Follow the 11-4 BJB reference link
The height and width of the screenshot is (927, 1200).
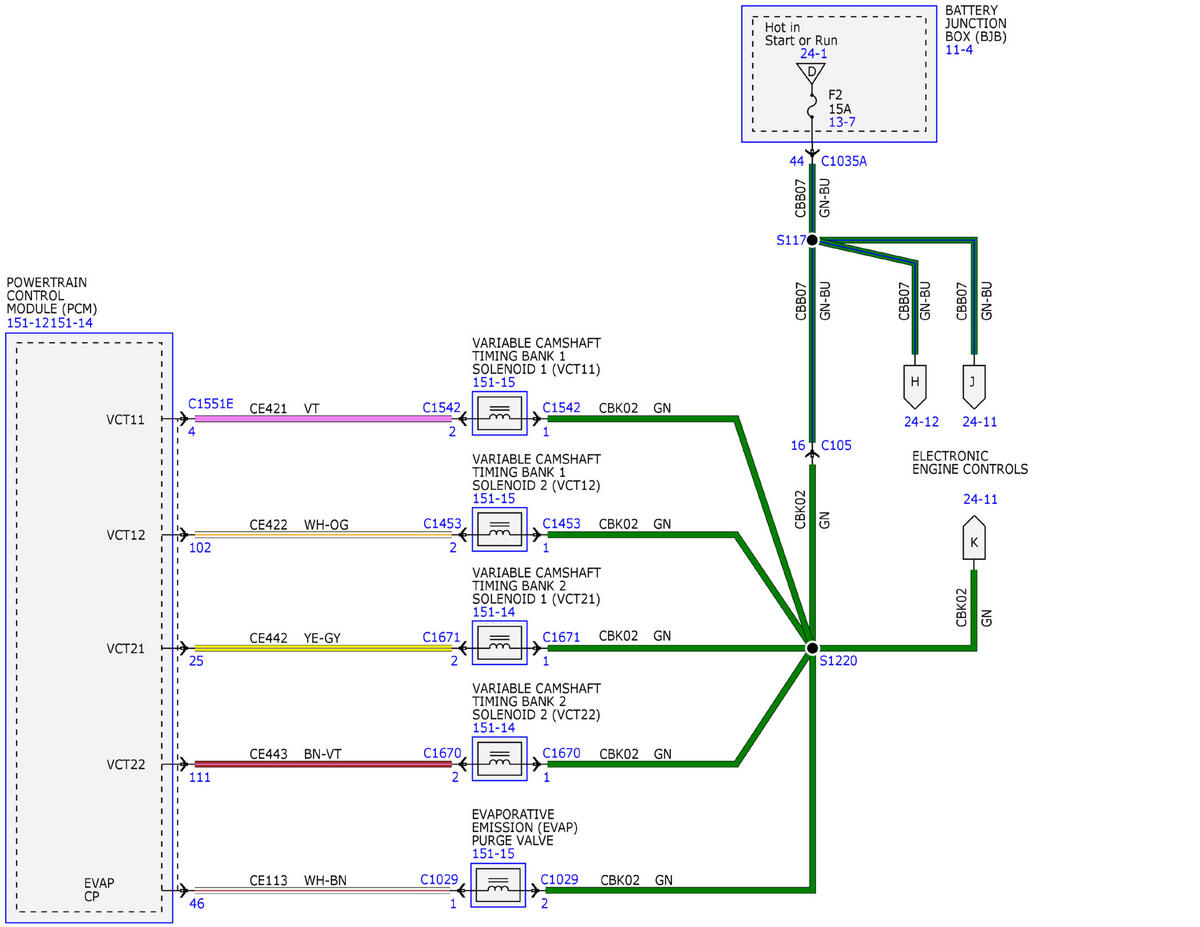coord(959,50)
